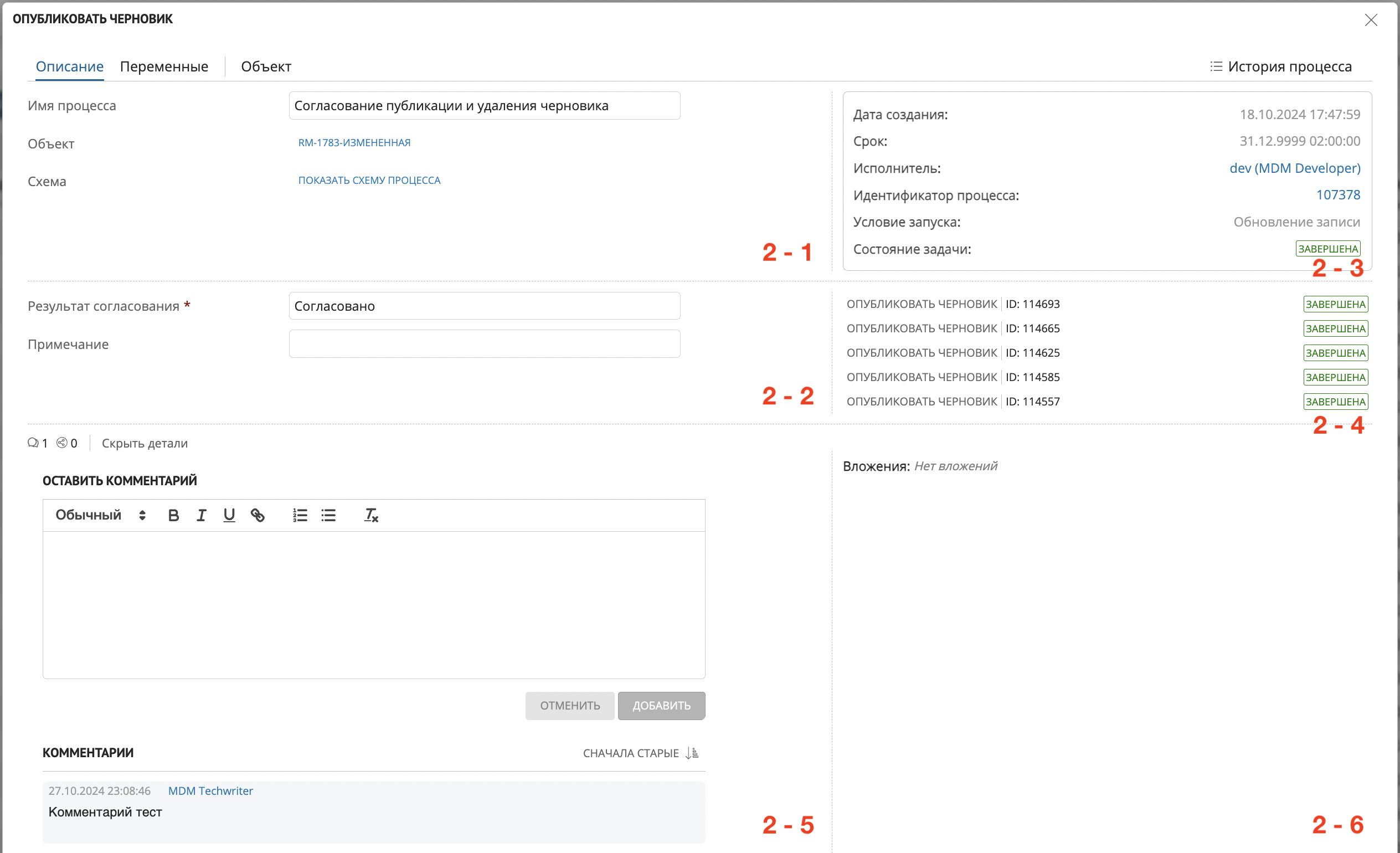1400x853 pixels.
Task: Click comment text Комментарий тест
Action: point(105,812)
